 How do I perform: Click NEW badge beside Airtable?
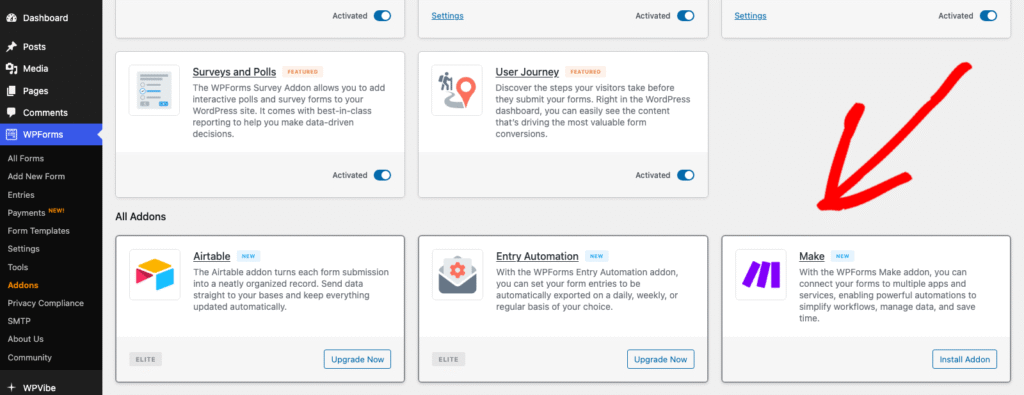tap(249, 256)
